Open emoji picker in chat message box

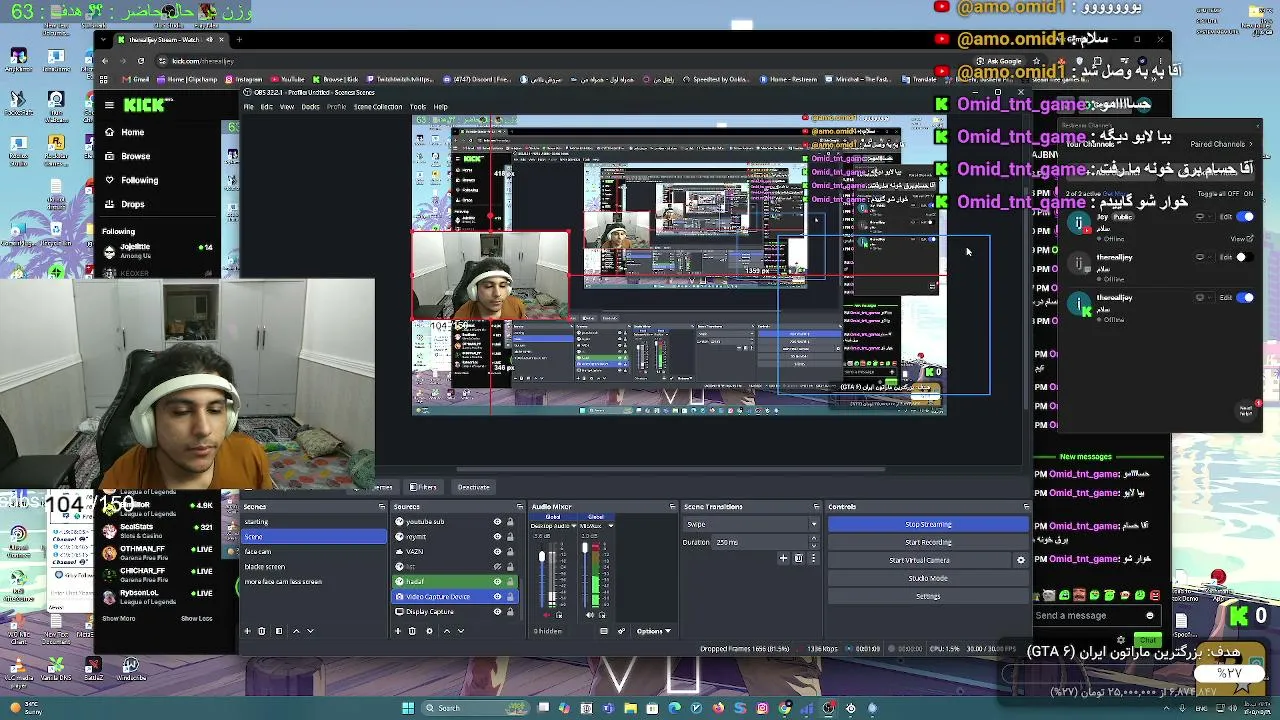click(1149, 616)
